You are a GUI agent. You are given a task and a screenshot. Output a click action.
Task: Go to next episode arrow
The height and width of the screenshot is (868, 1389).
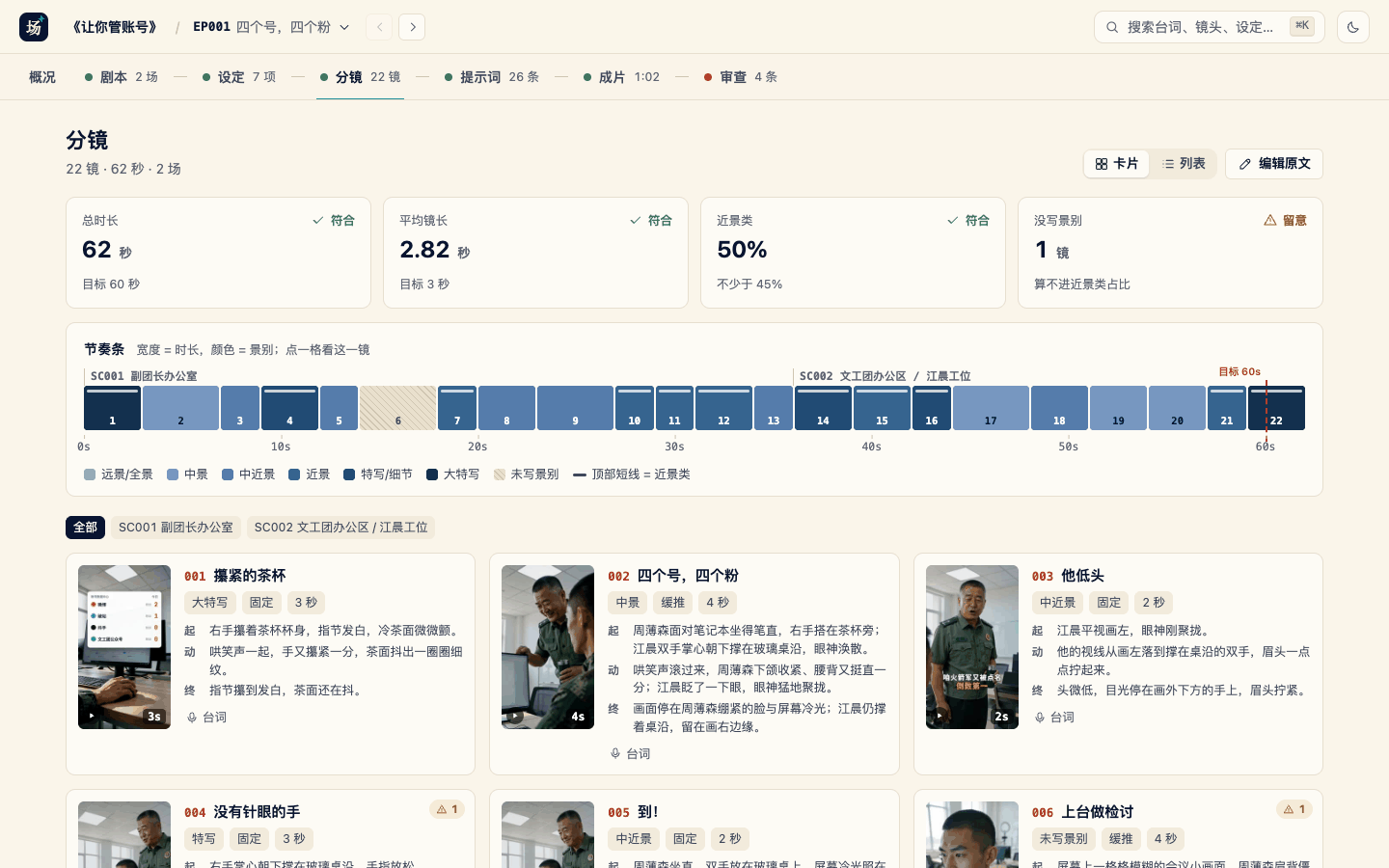click(x=412, y=27)
